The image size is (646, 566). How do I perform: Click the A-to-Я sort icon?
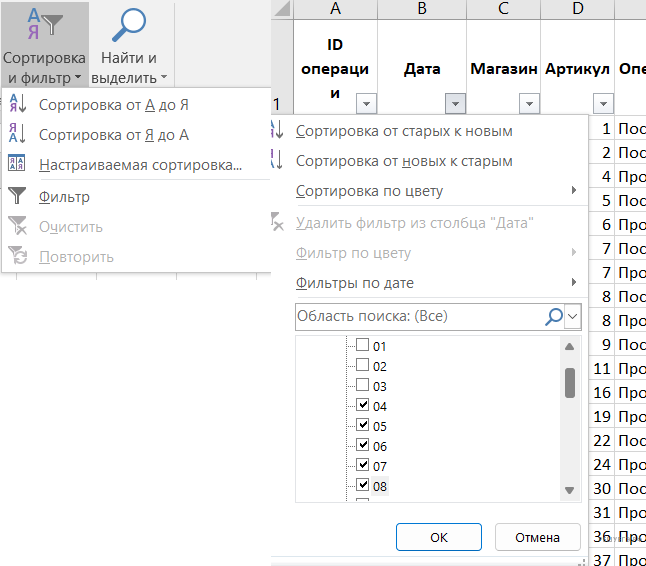[17, 105]
